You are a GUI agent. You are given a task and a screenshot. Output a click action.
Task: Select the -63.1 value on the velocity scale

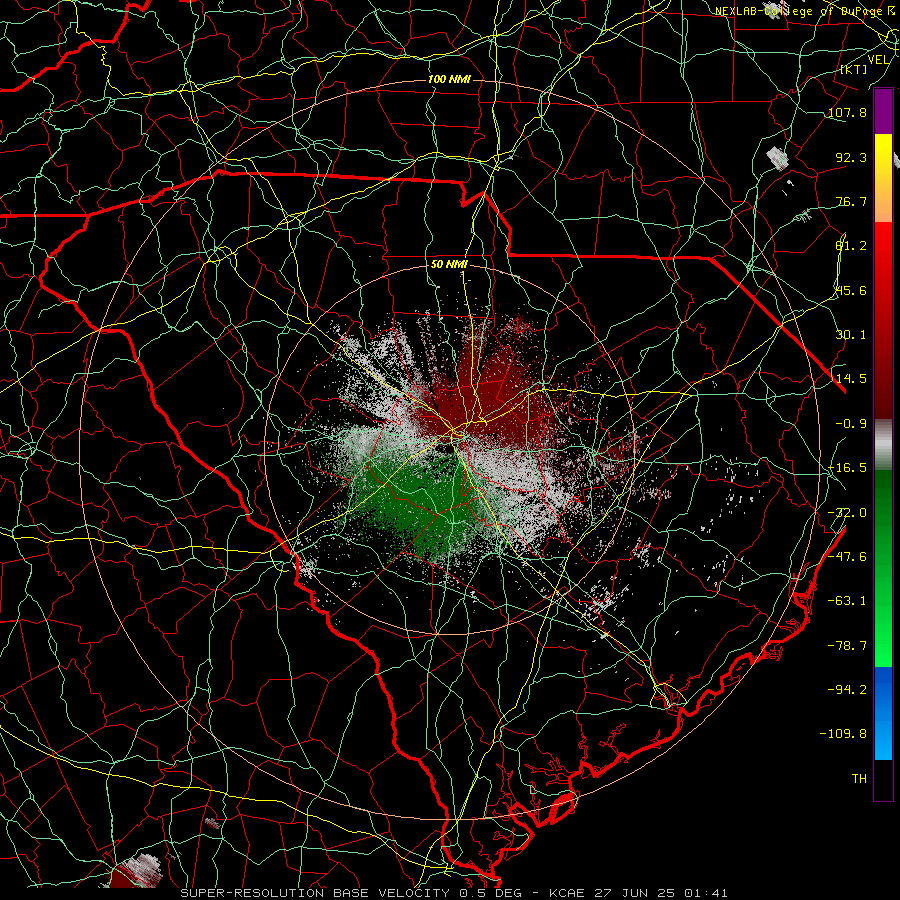(847, 601)
